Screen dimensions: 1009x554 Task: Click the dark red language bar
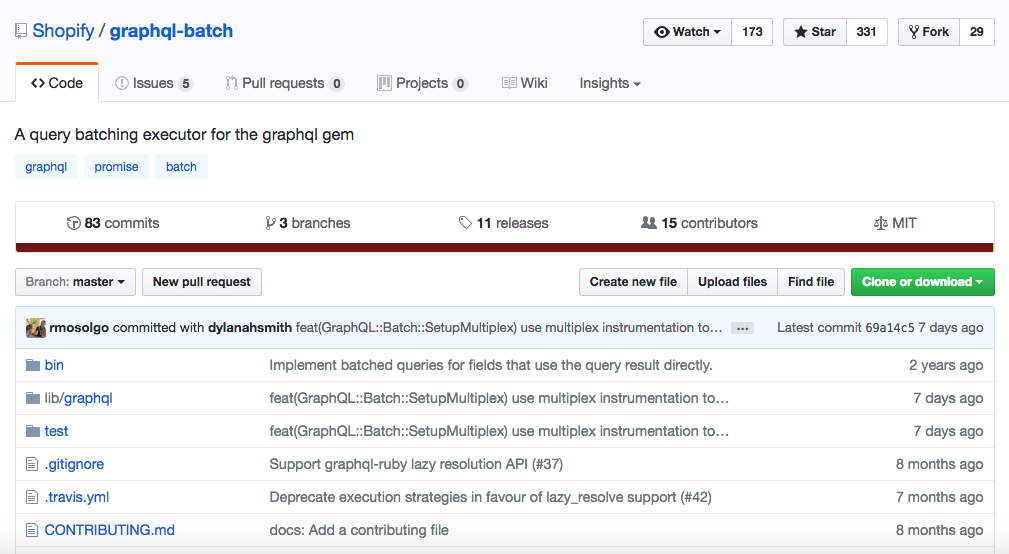[x=504, y=248]
